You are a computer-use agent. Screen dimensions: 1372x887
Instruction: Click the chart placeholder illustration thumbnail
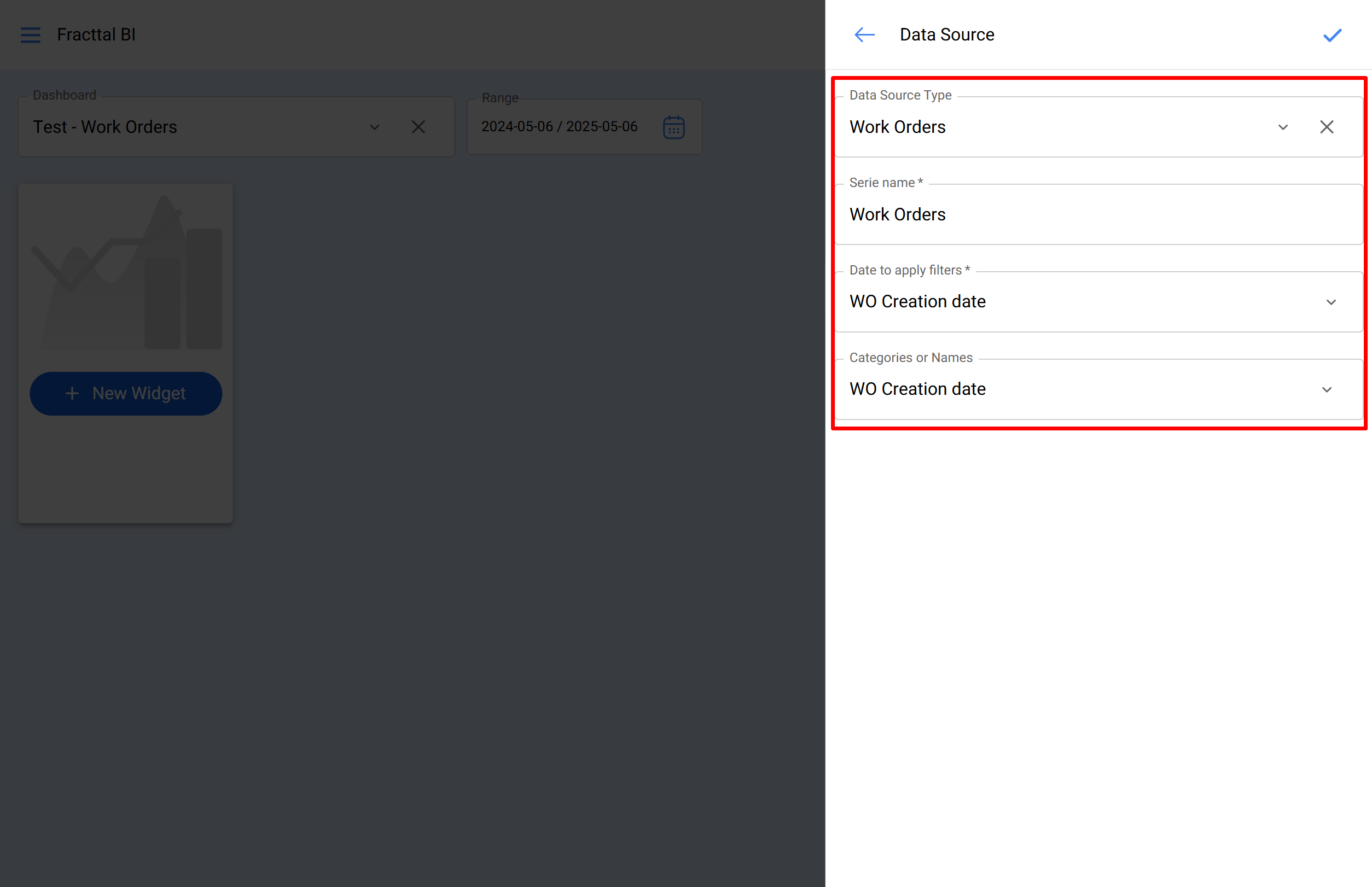click(x=126, y=271)
